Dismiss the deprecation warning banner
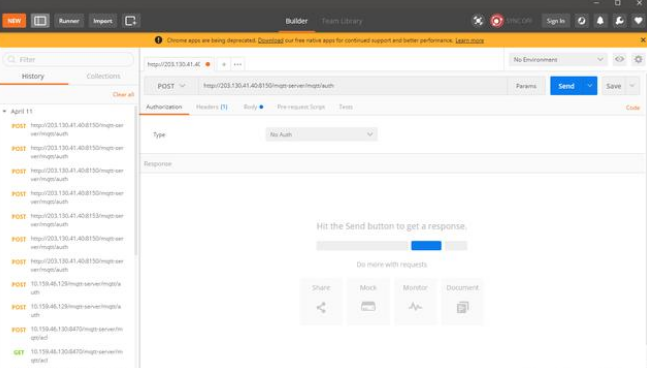 (x=642, y=40)
